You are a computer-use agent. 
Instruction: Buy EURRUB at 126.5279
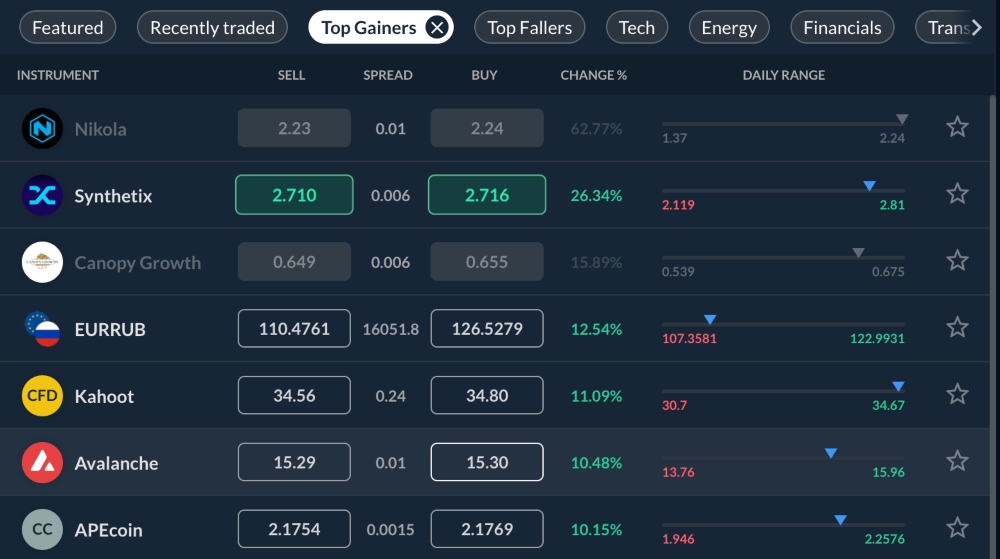[487, 328]
